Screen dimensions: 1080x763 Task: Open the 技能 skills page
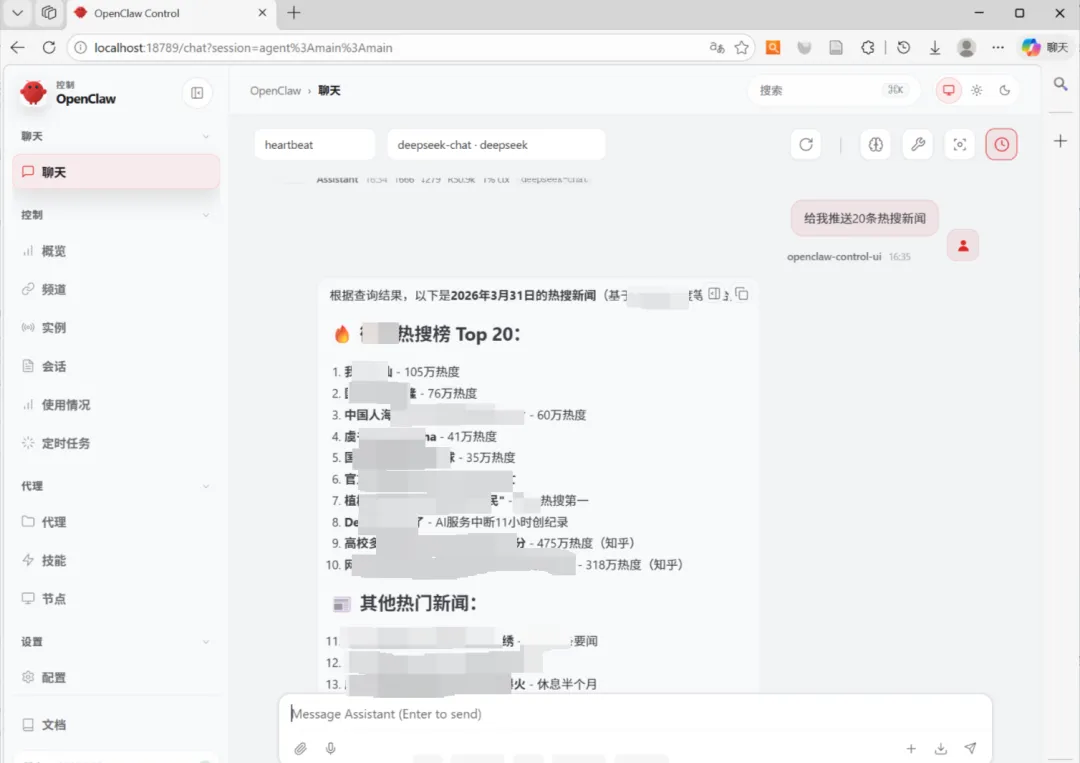[116, 561]
